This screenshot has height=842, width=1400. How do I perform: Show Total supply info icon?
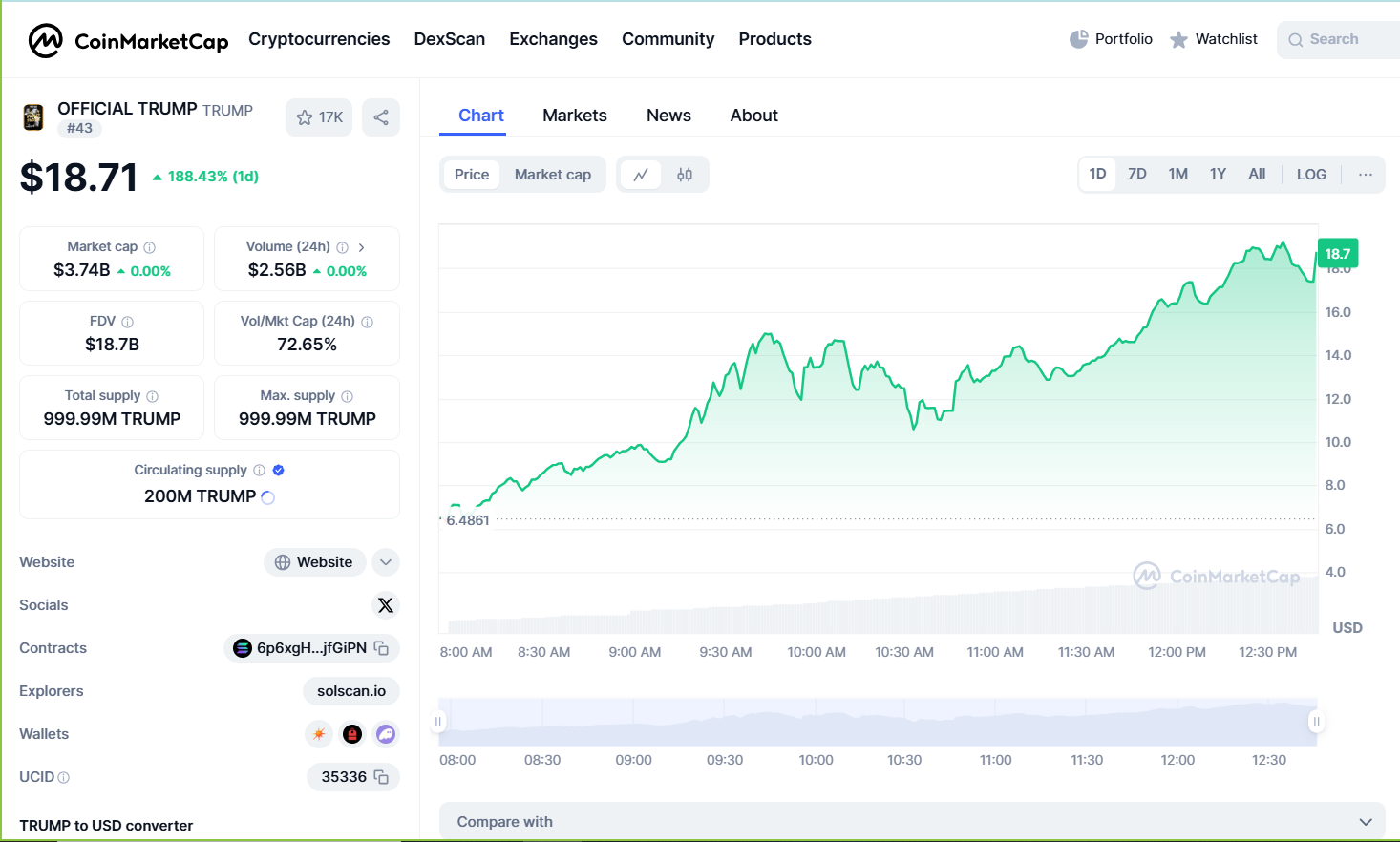click(152, 396)
